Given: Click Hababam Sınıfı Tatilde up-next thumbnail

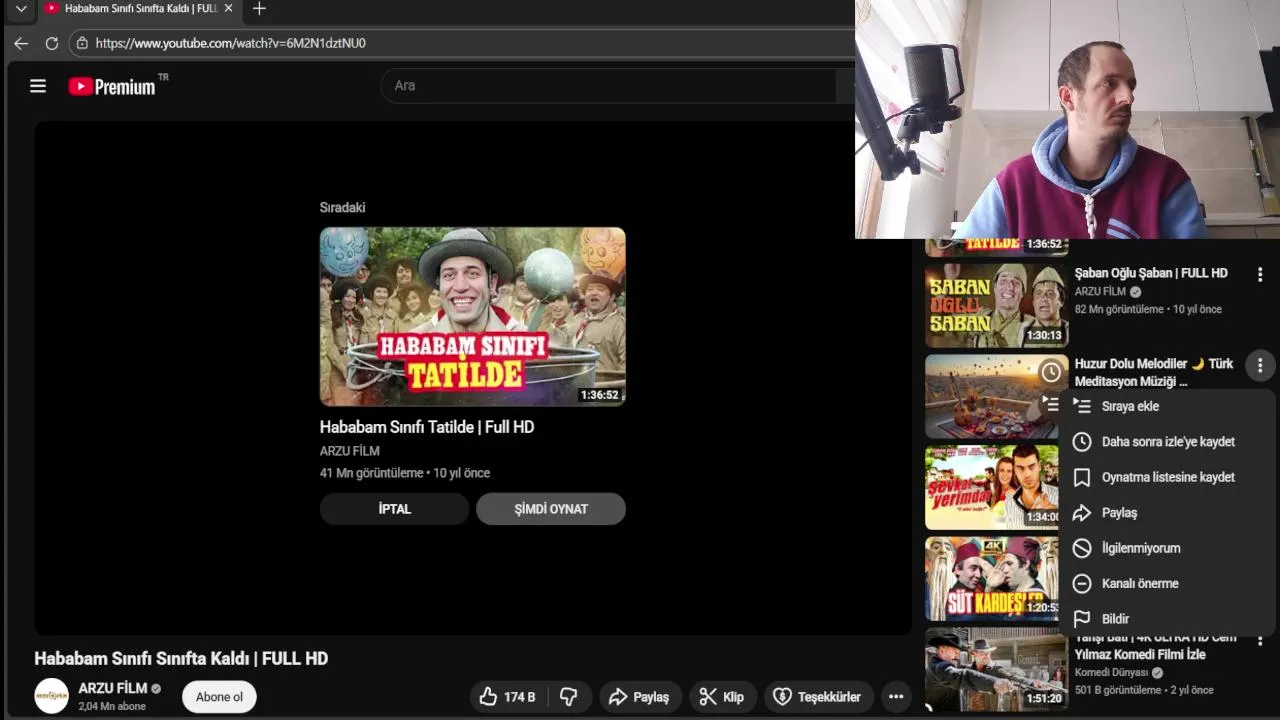Looking at the screenshot, I should 473,316.
